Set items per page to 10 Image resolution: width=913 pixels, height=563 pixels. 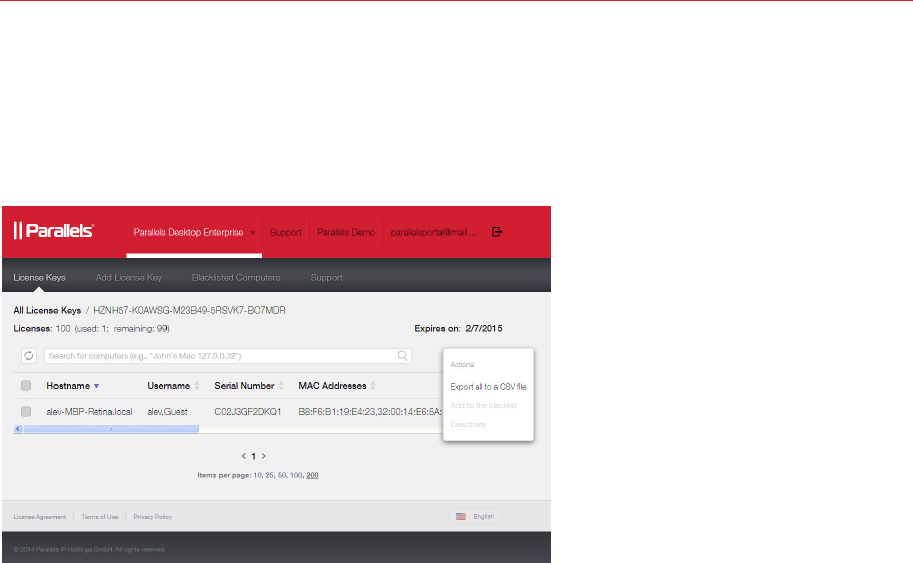tap(257, 475)
